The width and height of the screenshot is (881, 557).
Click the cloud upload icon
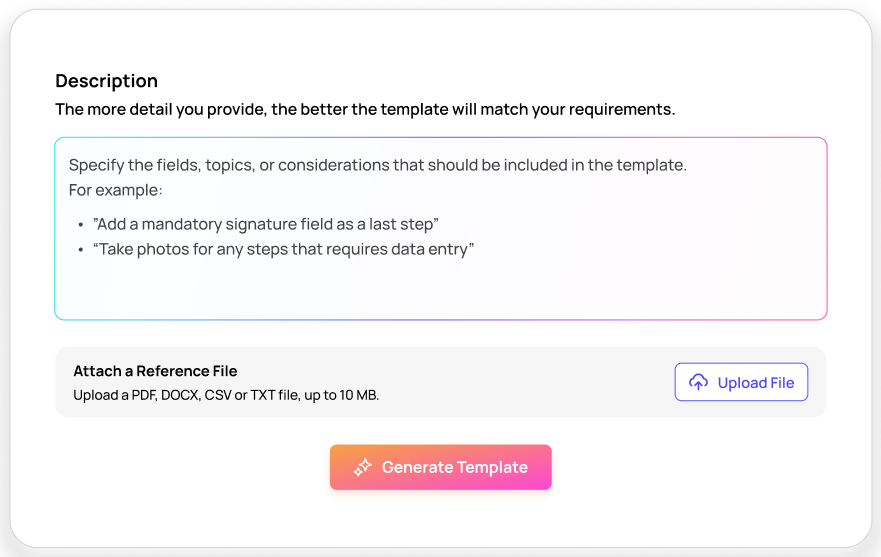point(699,382)
